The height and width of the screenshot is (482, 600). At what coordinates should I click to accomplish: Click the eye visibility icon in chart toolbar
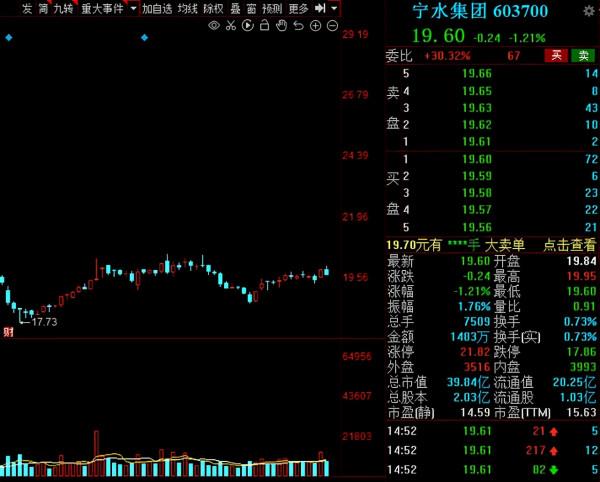(214, 25)
